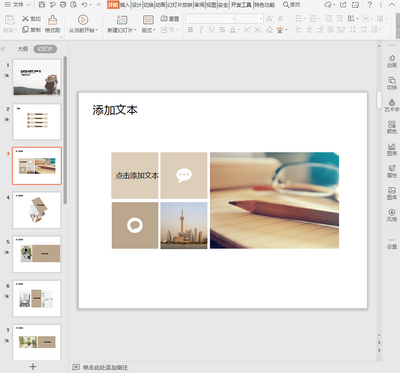400x373 pixels.
Task: Open the font size dropdown
Action: pyautogui.click(x=261, y=19)
